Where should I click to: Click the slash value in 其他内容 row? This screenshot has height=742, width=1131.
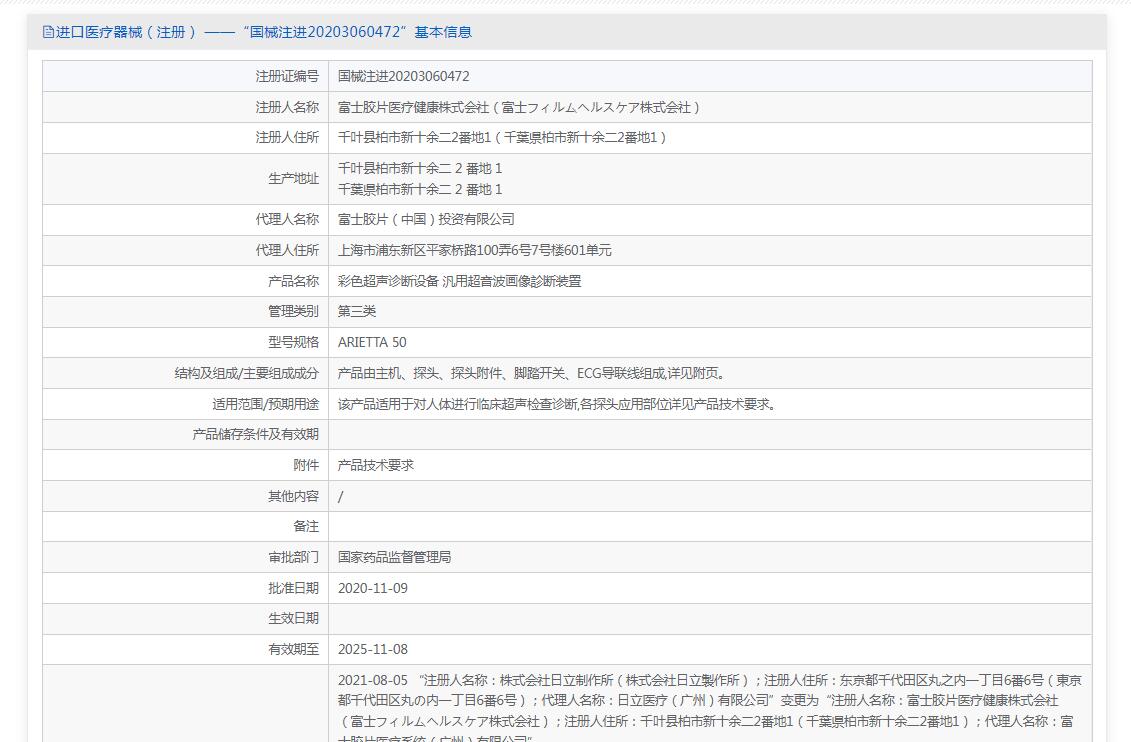click(340, 497)
